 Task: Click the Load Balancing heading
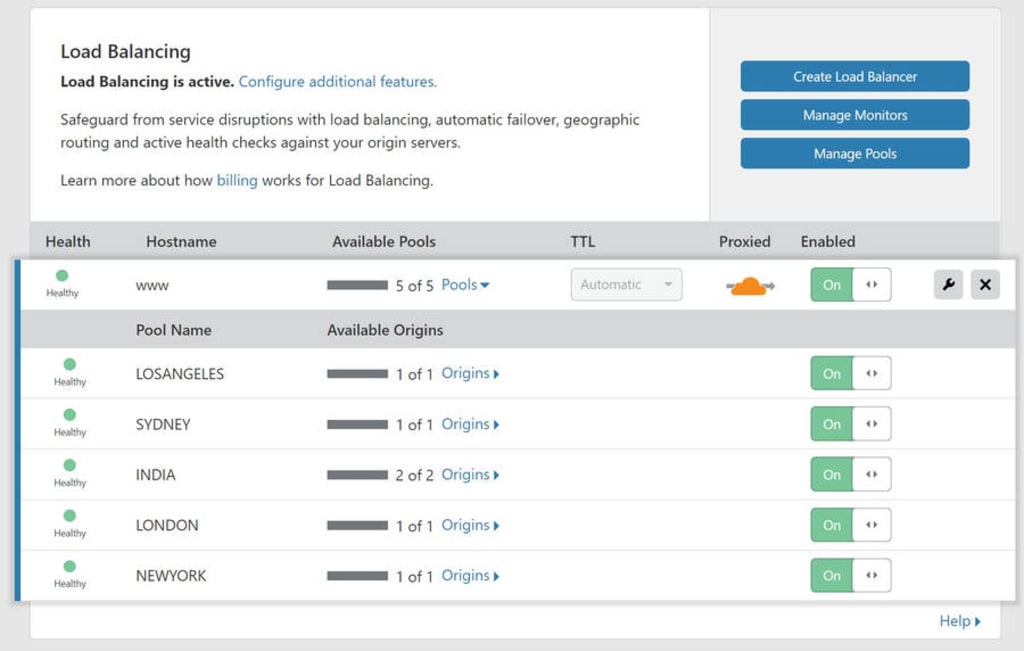pos(125,52)
